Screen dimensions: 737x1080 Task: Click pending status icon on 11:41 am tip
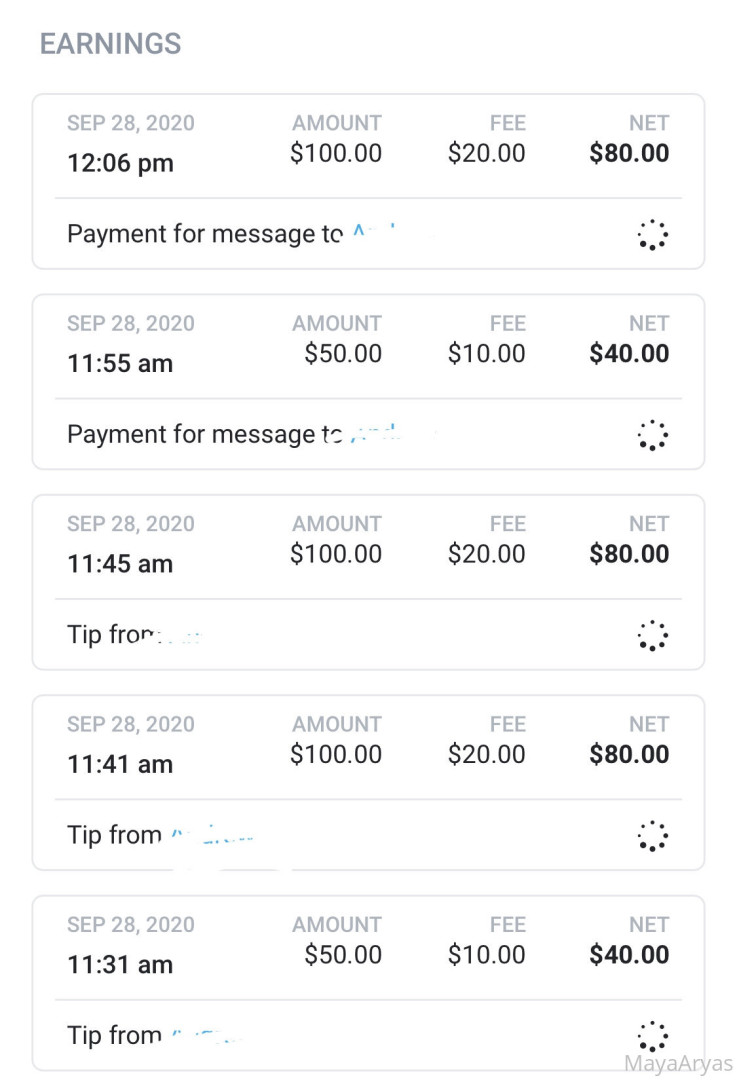tap(652, 835)
